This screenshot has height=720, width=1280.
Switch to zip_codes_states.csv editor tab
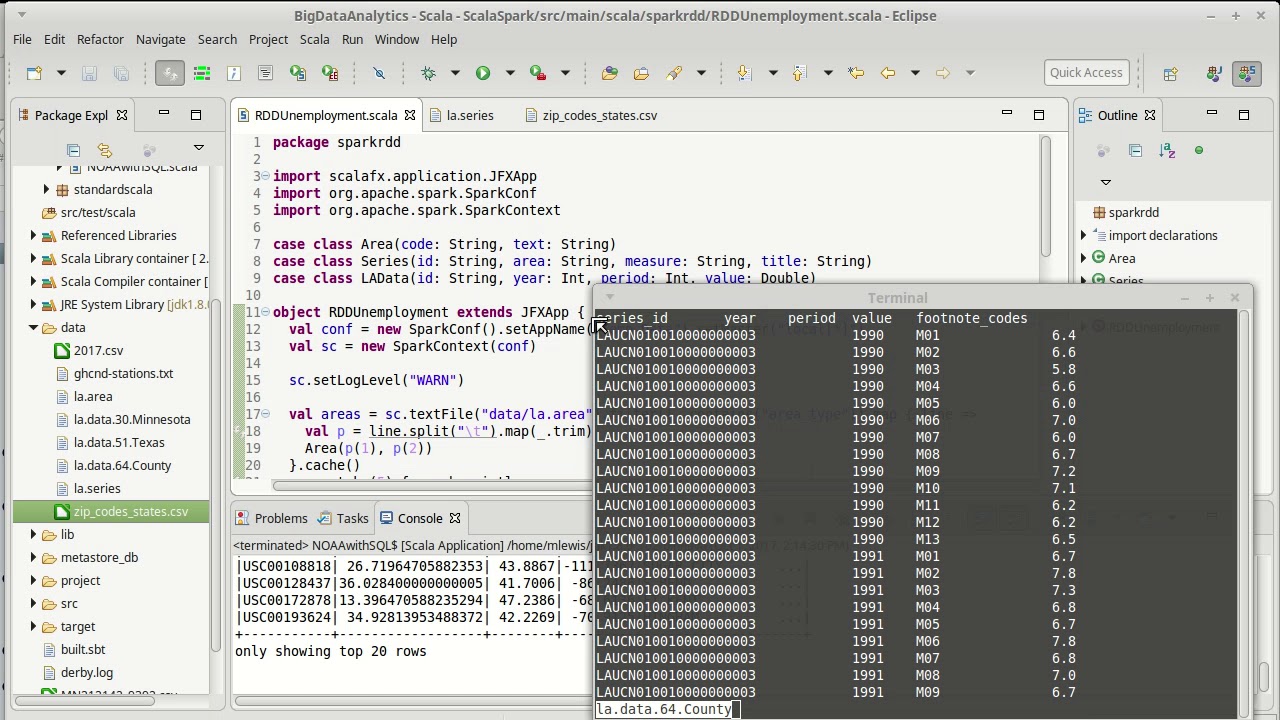pos(591,116)
